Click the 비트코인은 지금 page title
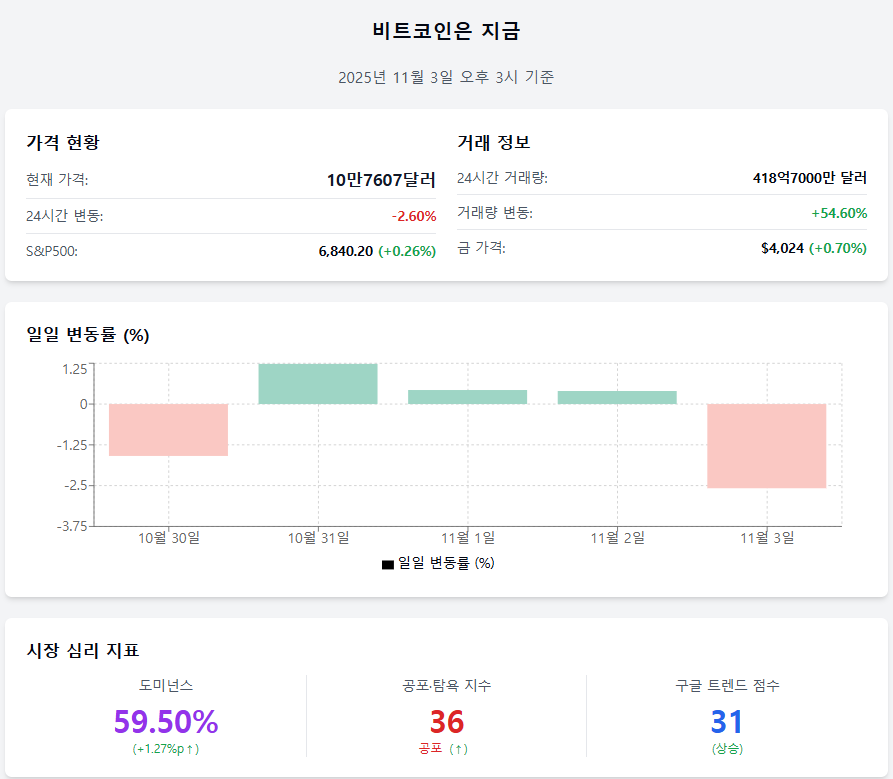The image size is (893, 779). click(446, 31)
